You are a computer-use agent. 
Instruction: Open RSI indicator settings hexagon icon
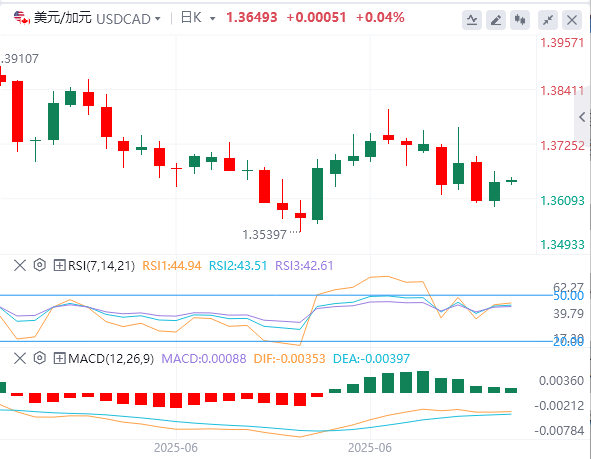pos(40,265)
